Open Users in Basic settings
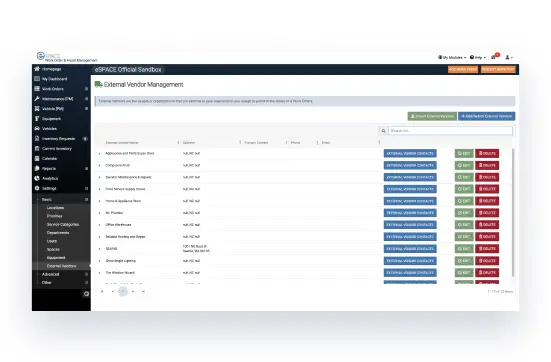The width and height of the screenshot is (551, 362). pyautogui.click(x=52, y=241)
